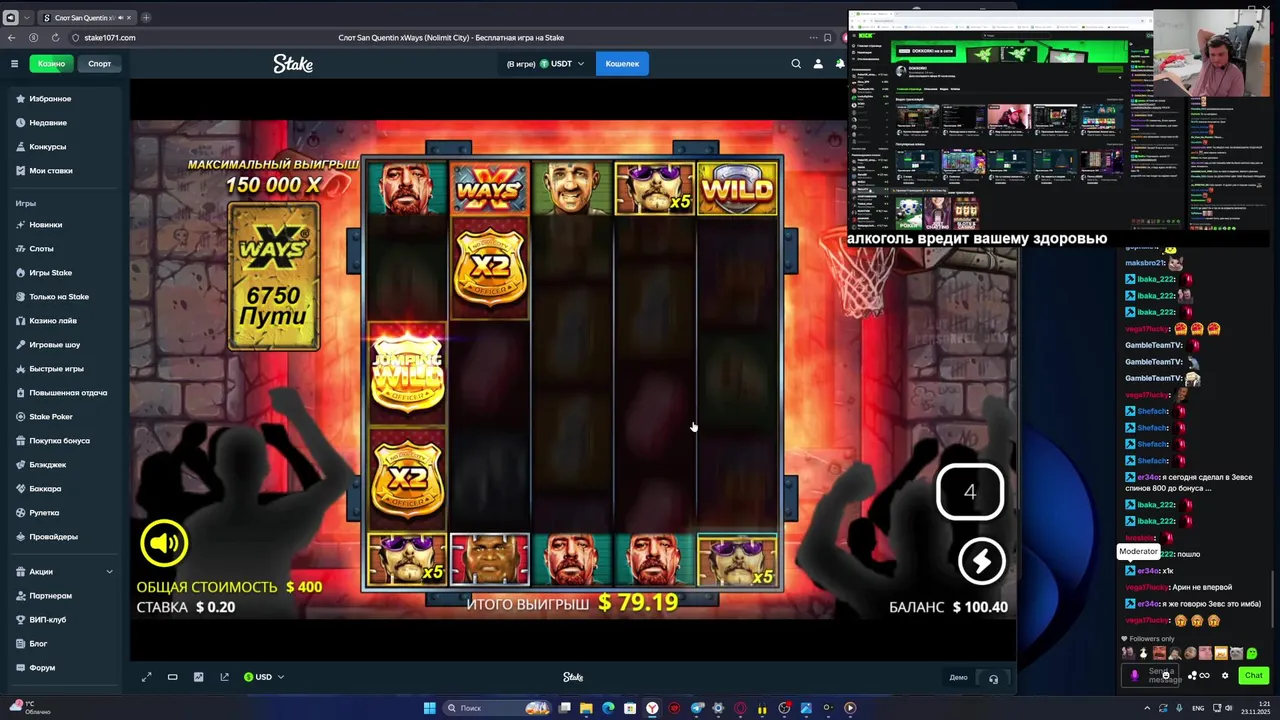
Task: Click the Быстрые игры sidebar icon
Action: 20,369
